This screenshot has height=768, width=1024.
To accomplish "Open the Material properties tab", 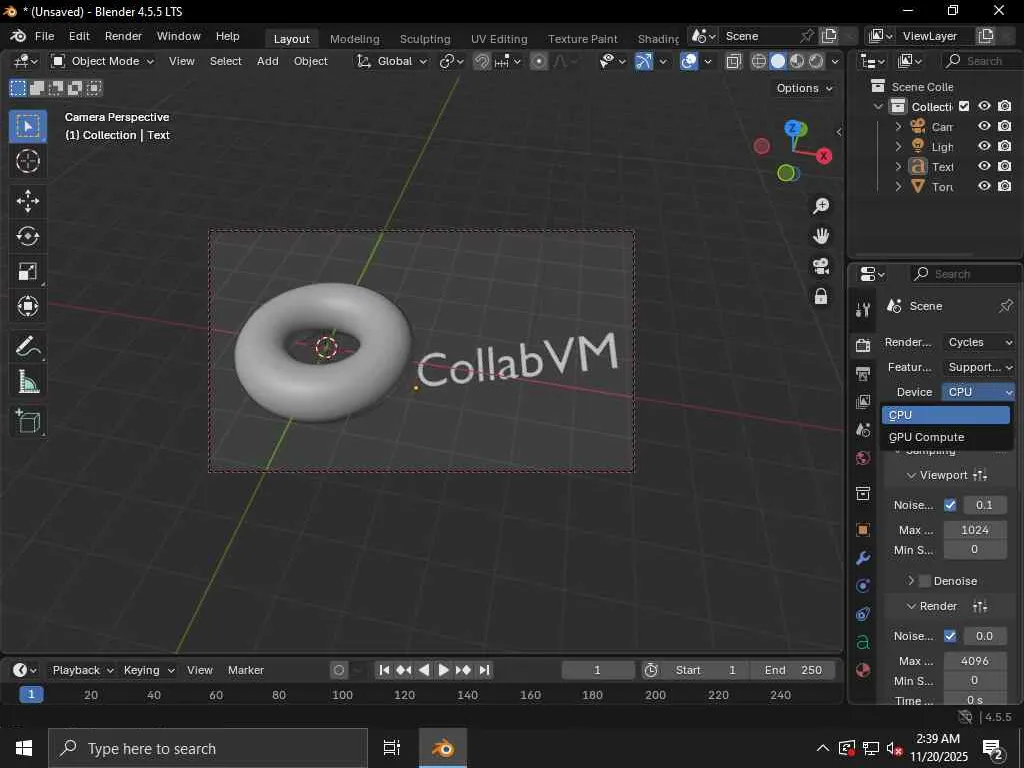I will coord(863,670).
